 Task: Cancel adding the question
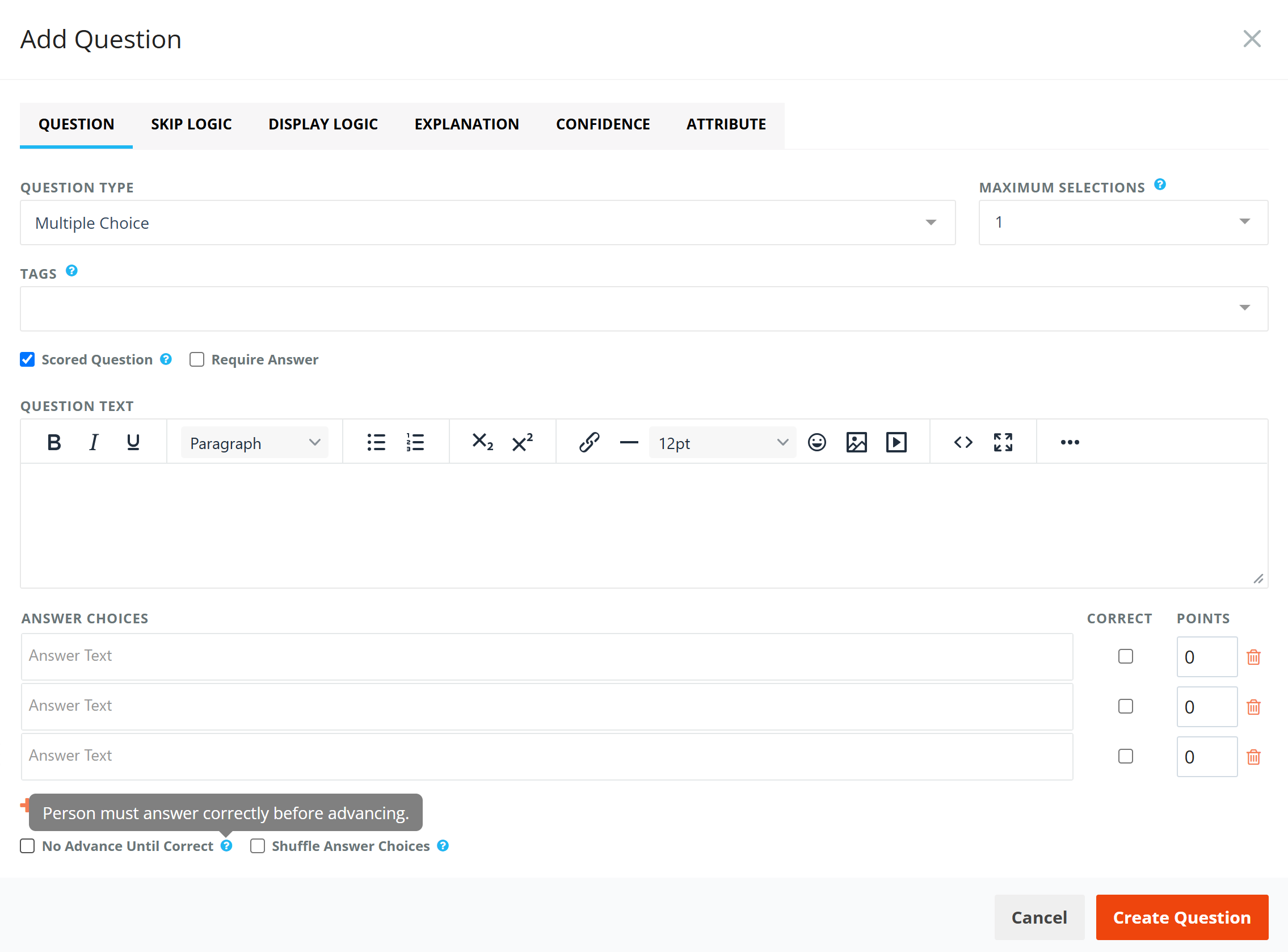tap(1039, 917)
